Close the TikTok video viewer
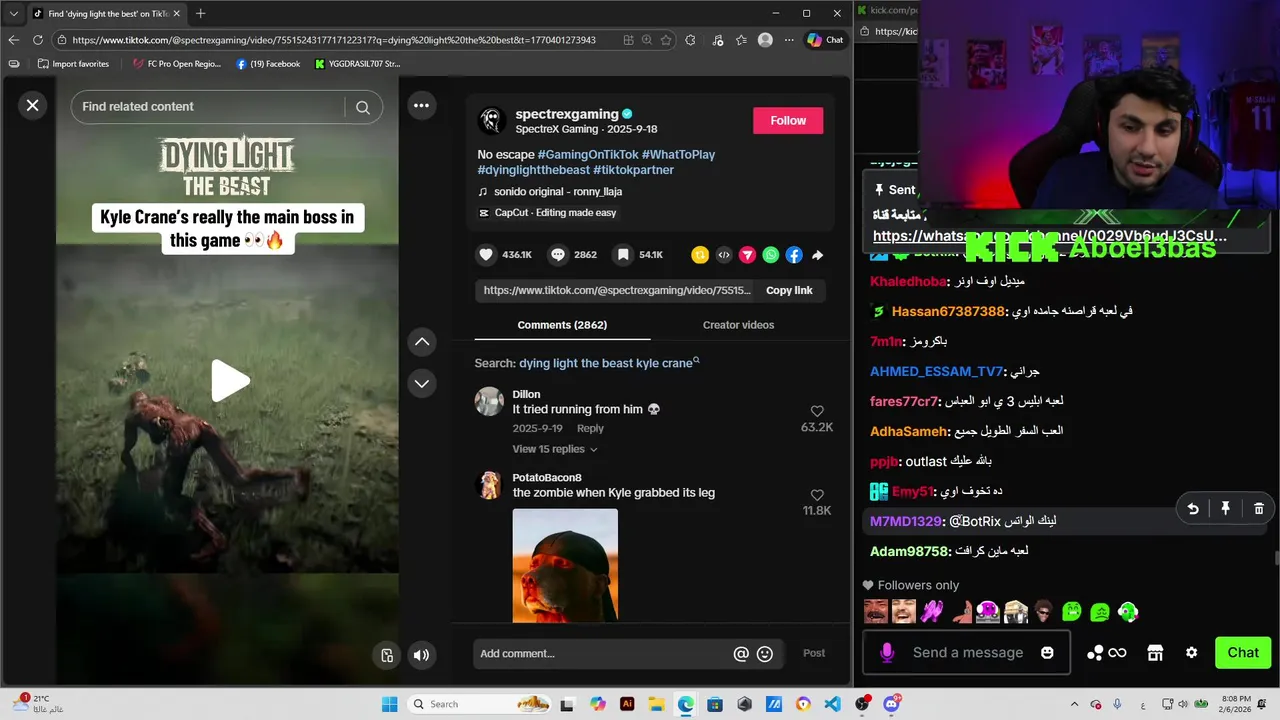This screenshot has height=720, width=1280. pyautogui.click(x=32, y=105)
